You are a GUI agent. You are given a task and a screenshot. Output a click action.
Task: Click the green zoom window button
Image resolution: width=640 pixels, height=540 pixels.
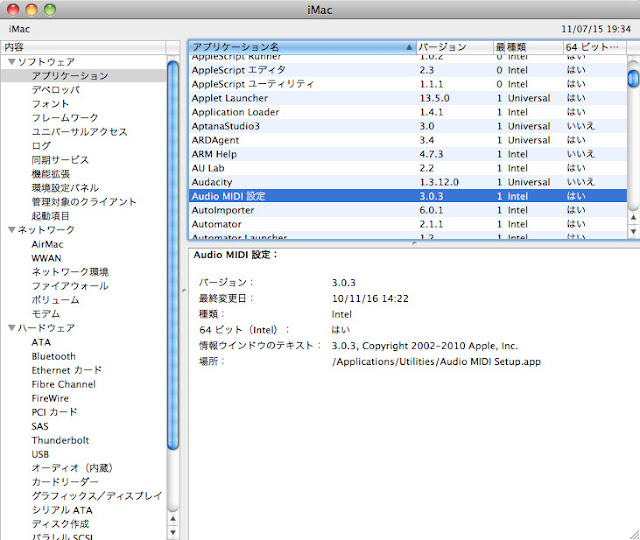click(50, 9)
